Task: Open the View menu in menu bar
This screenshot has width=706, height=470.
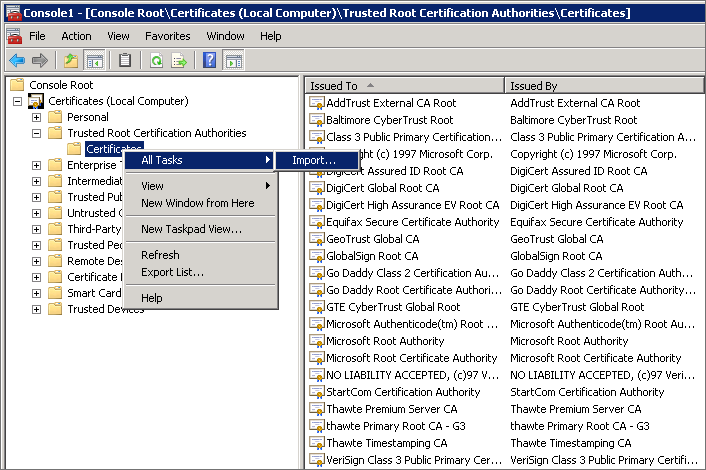Action: pyautogui.click(x=118, y=36)
